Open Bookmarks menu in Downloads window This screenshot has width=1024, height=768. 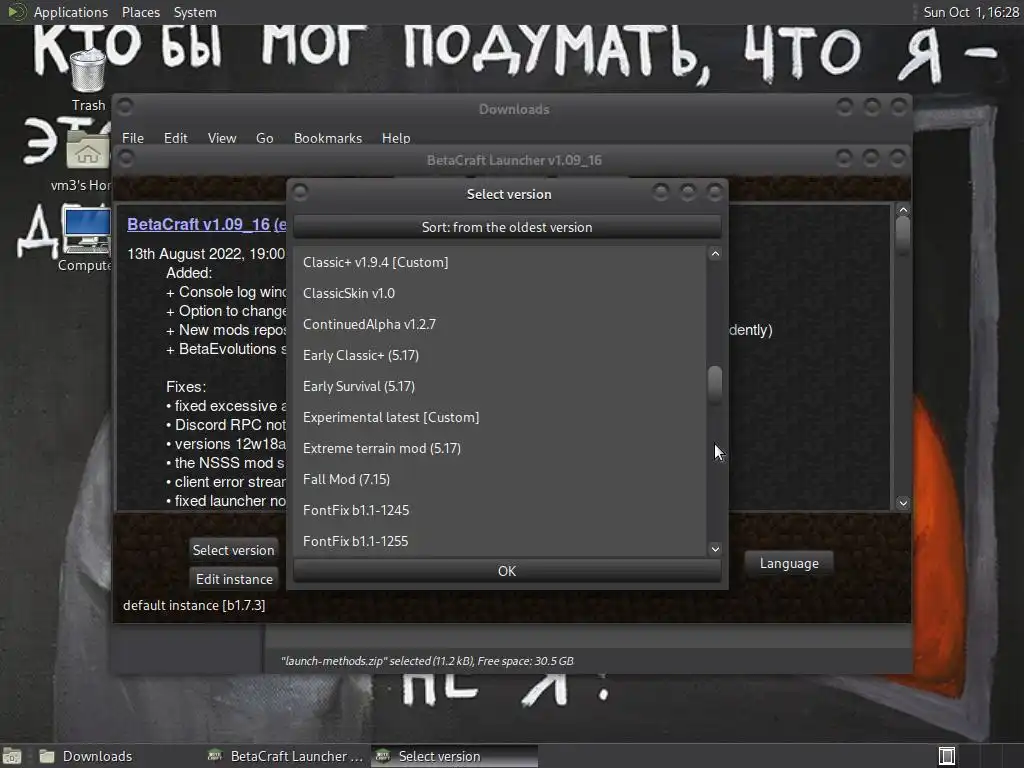coord(327,138)
